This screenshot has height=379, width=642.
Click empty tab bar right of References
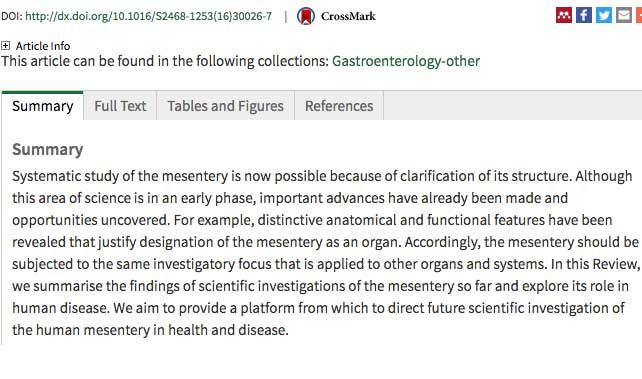[x=513, y=106]
